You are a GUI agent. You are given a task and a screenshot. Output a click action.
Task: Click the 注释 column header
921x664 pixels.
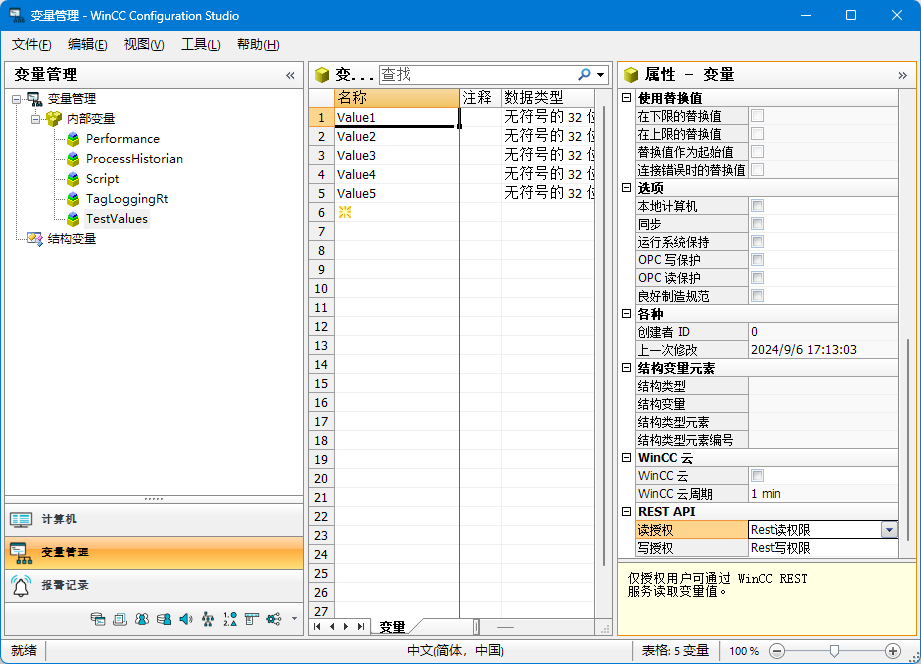(x=480, y=98)
